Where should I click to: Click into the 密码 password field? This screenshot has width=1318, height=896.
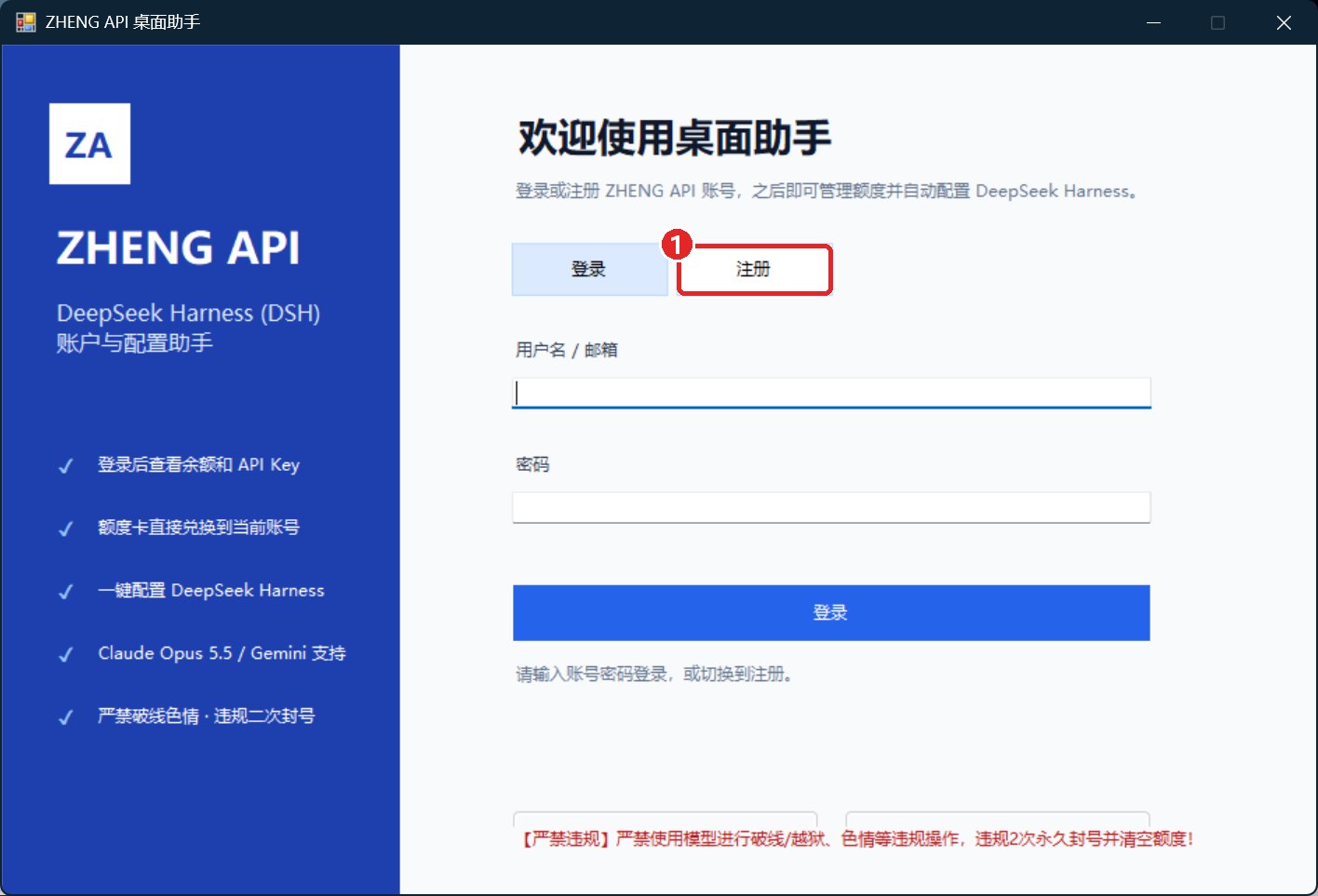pyautogui.click(x=831, y=507)
